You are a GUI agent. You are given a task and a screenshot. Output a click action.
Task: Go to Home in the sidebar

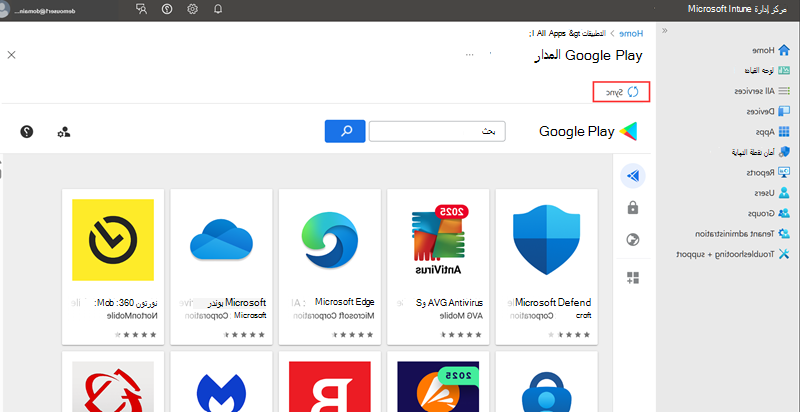click(x=770, y=50)
